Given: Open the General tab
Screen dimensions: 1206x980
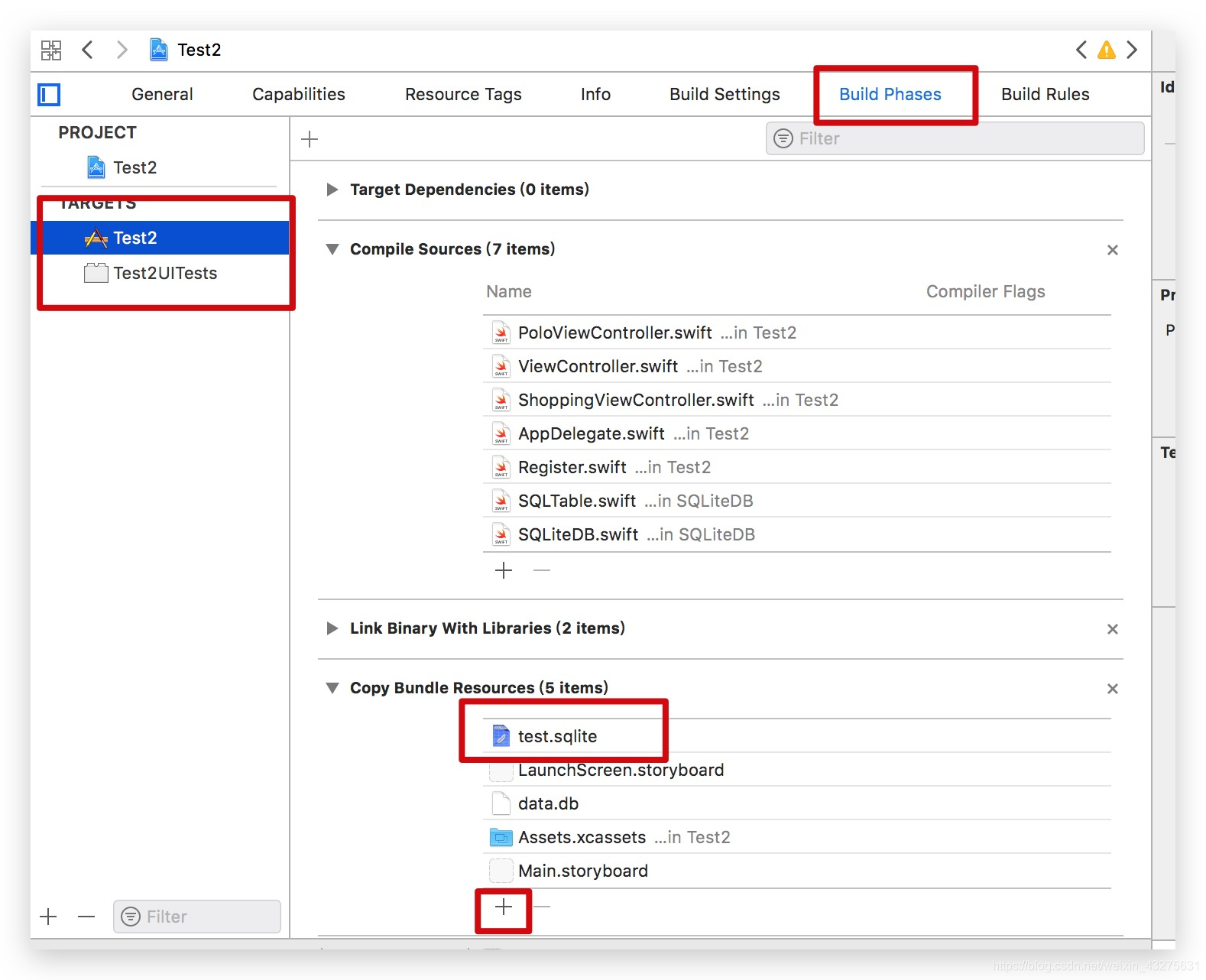Looking at the screenshot, I should 162,94.
